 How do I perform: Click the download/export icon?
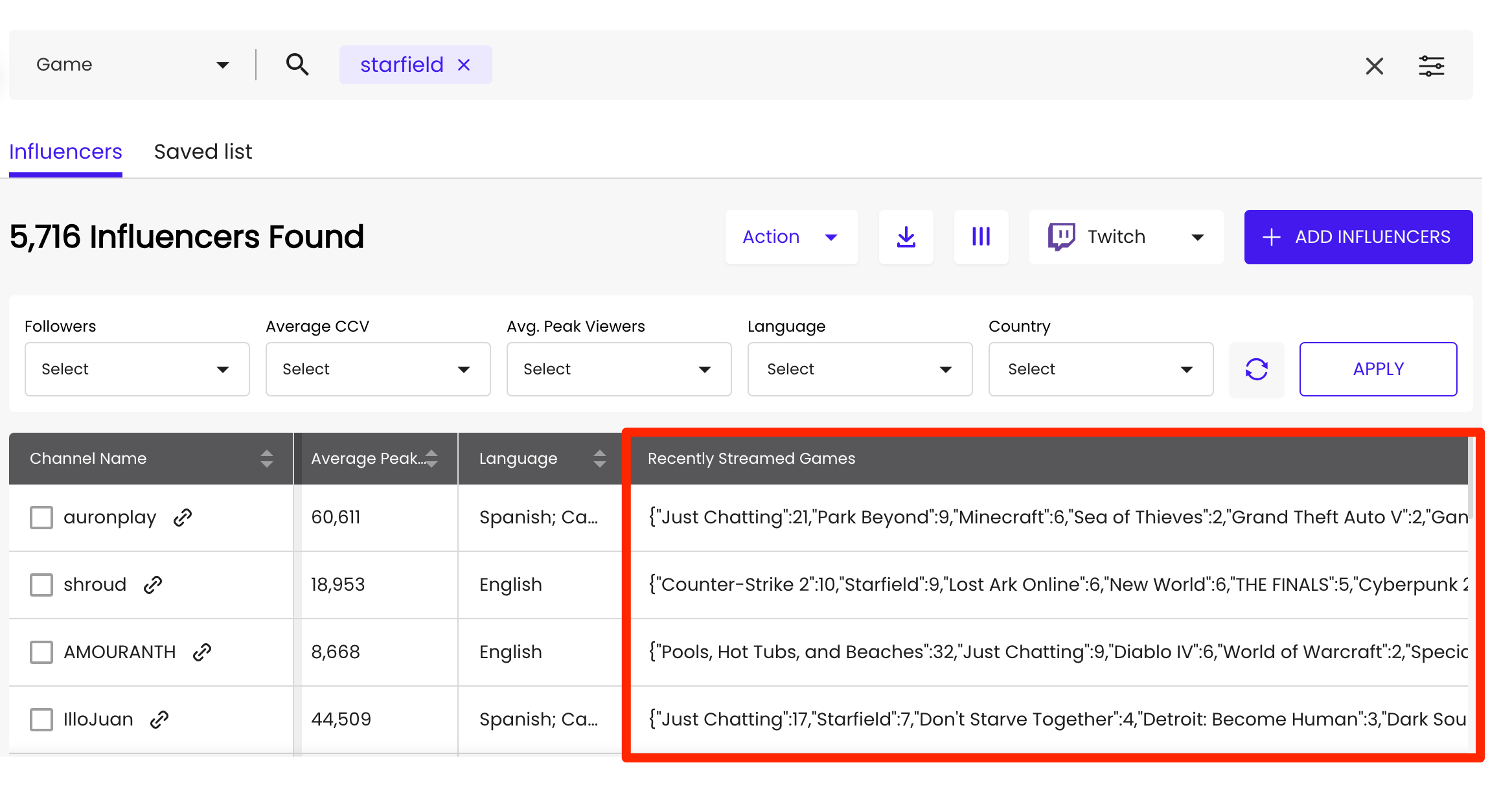coord(906,237)
